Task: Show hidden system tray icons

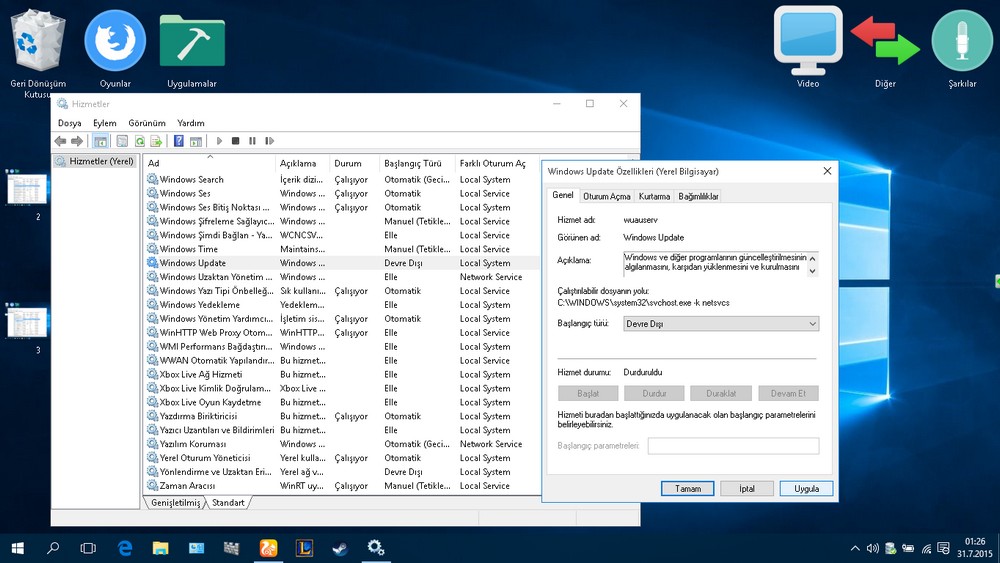Action: 855,548
